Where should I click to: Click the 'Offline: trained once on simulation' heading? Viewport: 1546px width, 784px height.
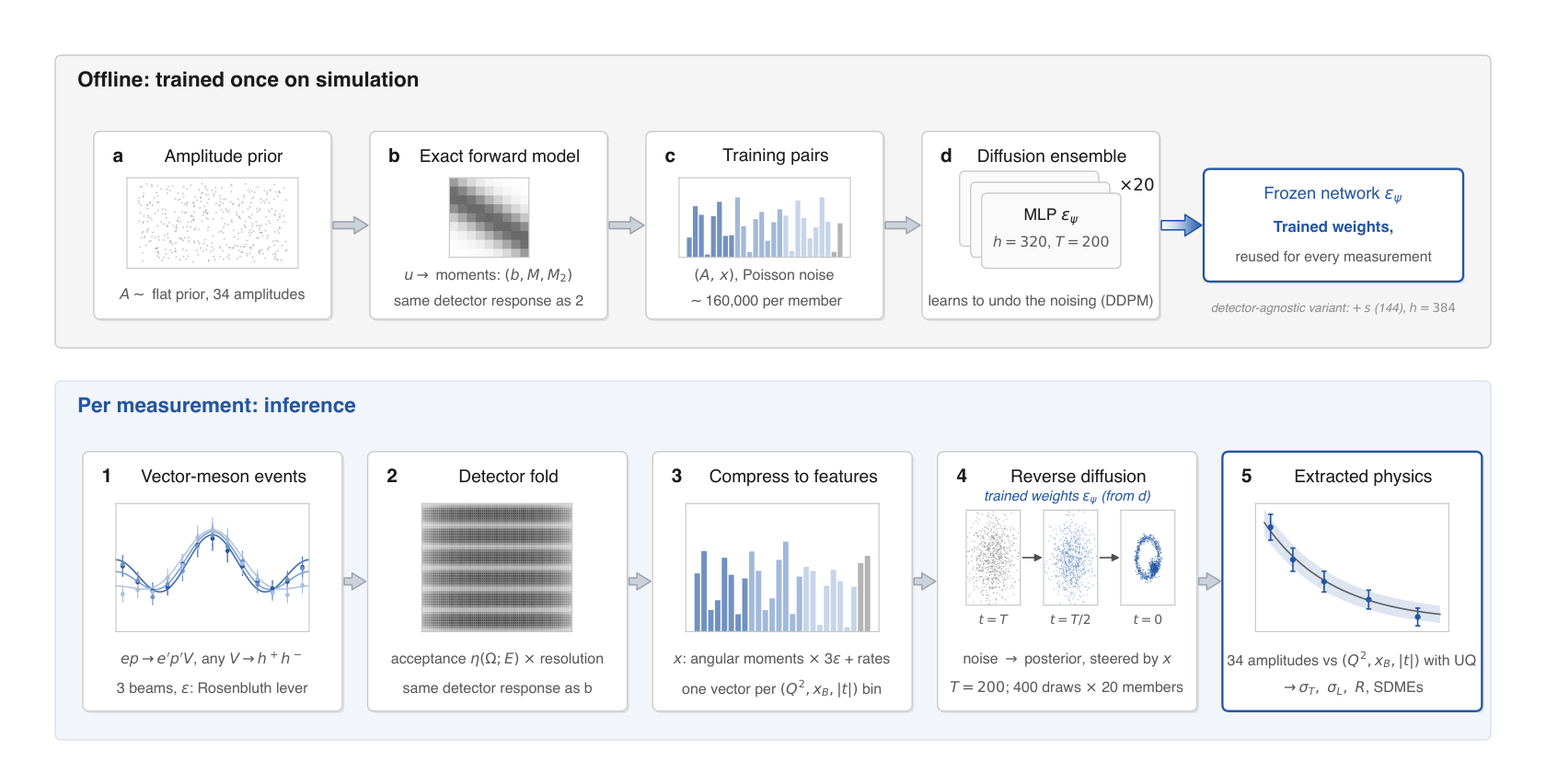click(248, 80)
